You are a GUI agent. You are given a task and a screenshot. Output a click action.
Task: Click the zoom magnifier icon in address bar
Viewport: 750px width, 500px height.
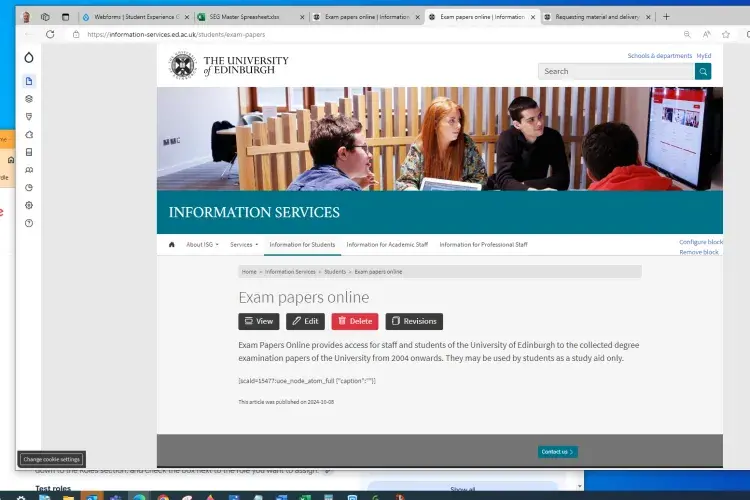686,34
